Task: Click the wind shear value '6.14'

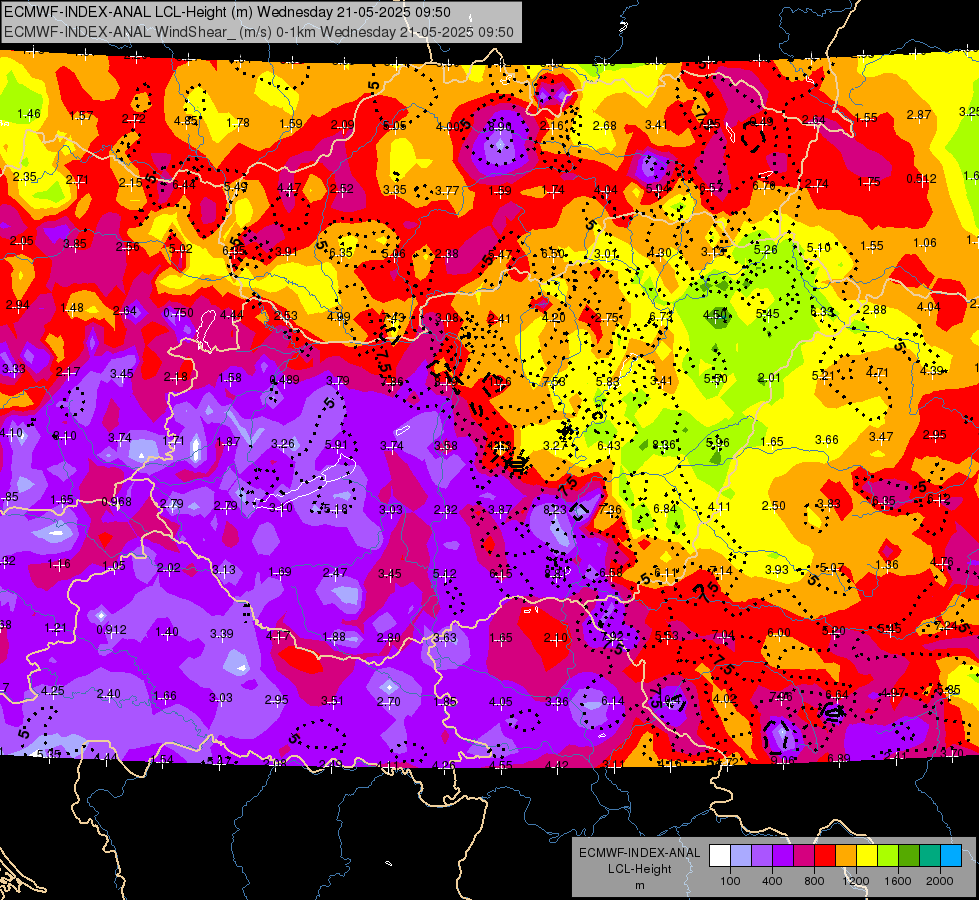Action: [612, 701]
